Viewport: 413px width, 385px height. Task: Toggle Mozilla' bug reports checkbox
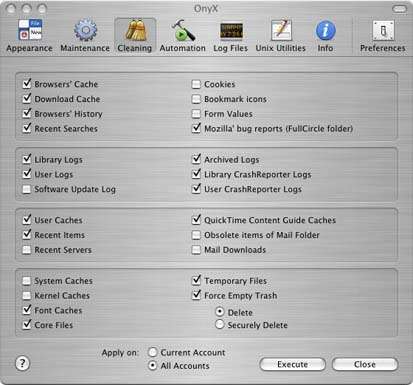[196, 128]
